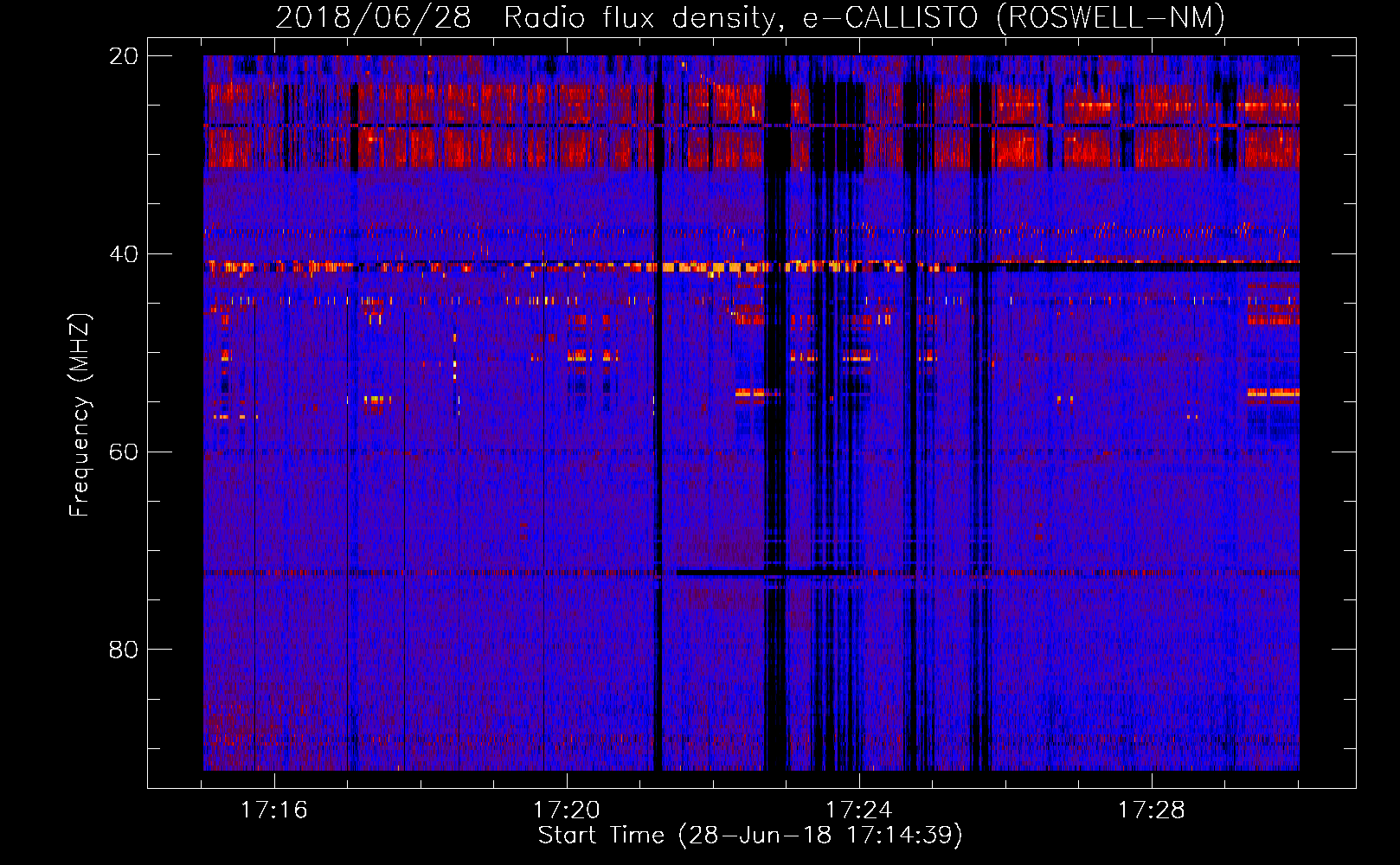The height and width of the screenshot is (865, 1400).
Task: Click the 'Start Time (28-Jun-18 17:14:39)' label
Action: [x=750, y=836]
